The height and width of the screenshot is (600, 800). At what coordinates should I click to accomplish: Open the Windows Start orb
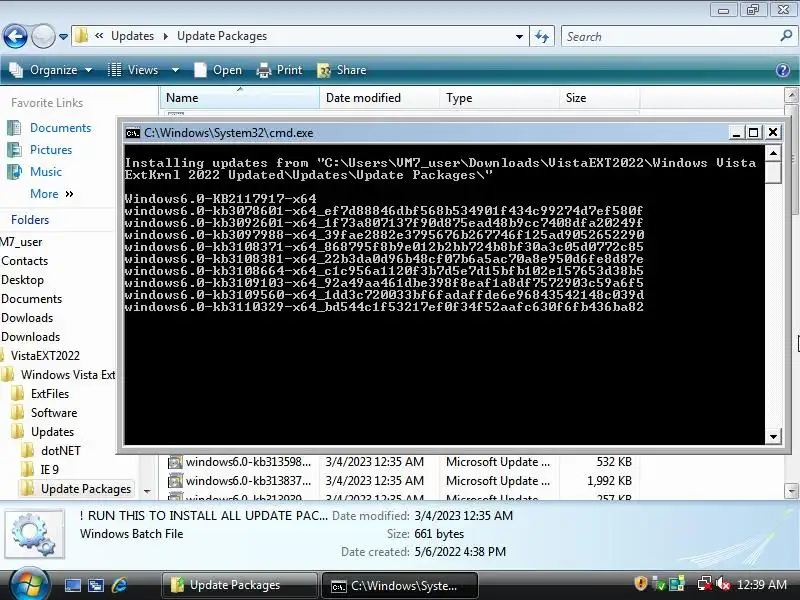(29, 584)
